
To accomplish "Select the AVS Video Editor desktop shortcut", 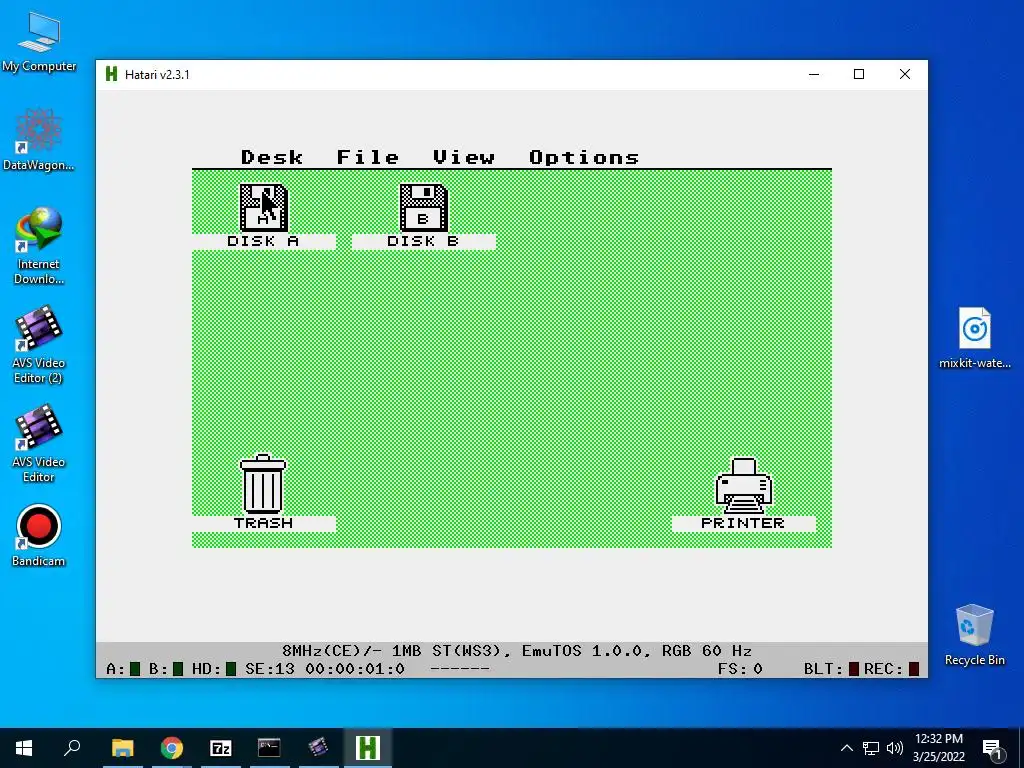I will [x=39, y=444].
